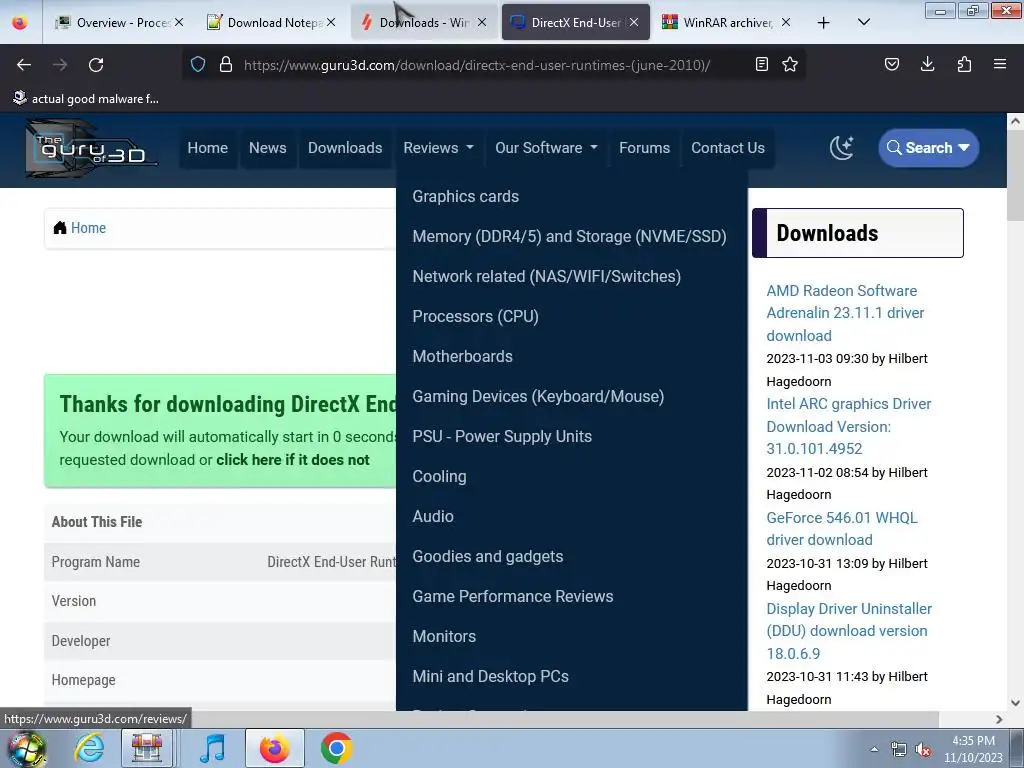Click the Guru3D logo
Screen dimensions: 1024x768
pos(91,149)
